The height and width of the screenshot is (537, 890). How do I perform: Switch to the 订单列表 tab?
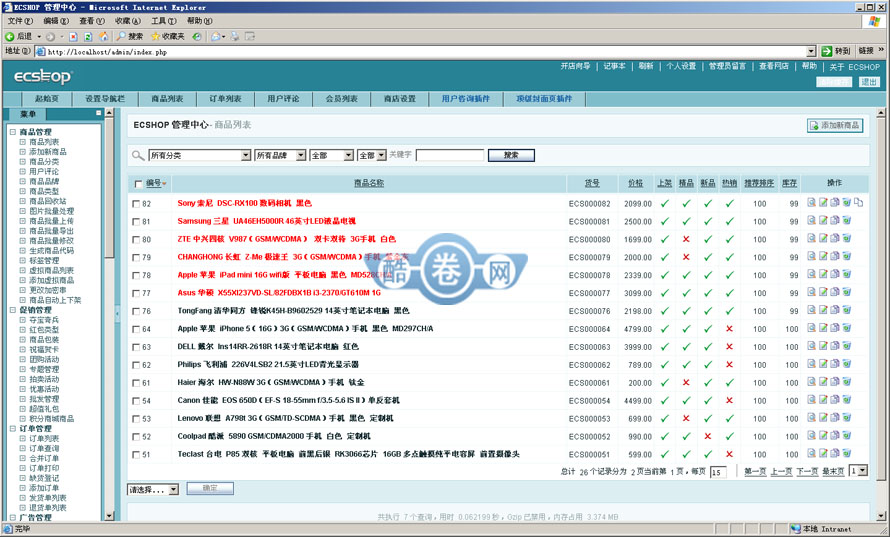point(225,99)
